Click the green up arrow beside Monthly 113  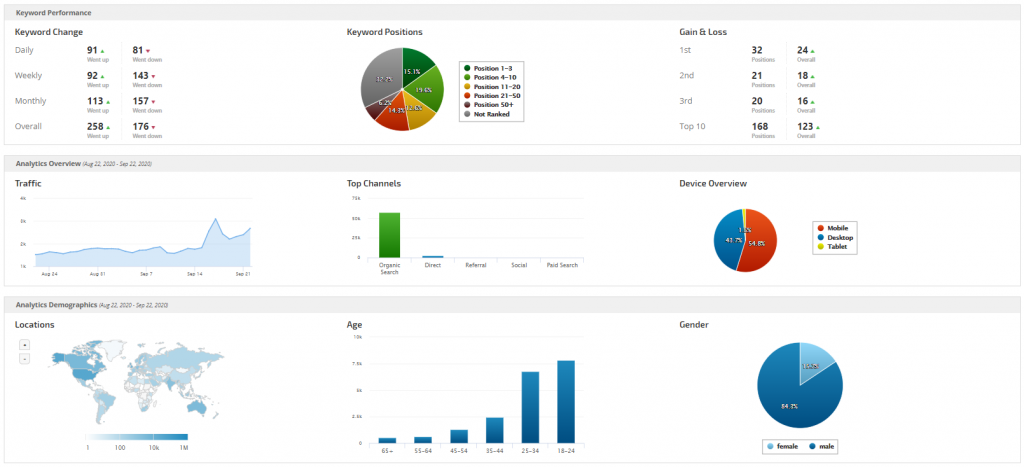(108, 102)
